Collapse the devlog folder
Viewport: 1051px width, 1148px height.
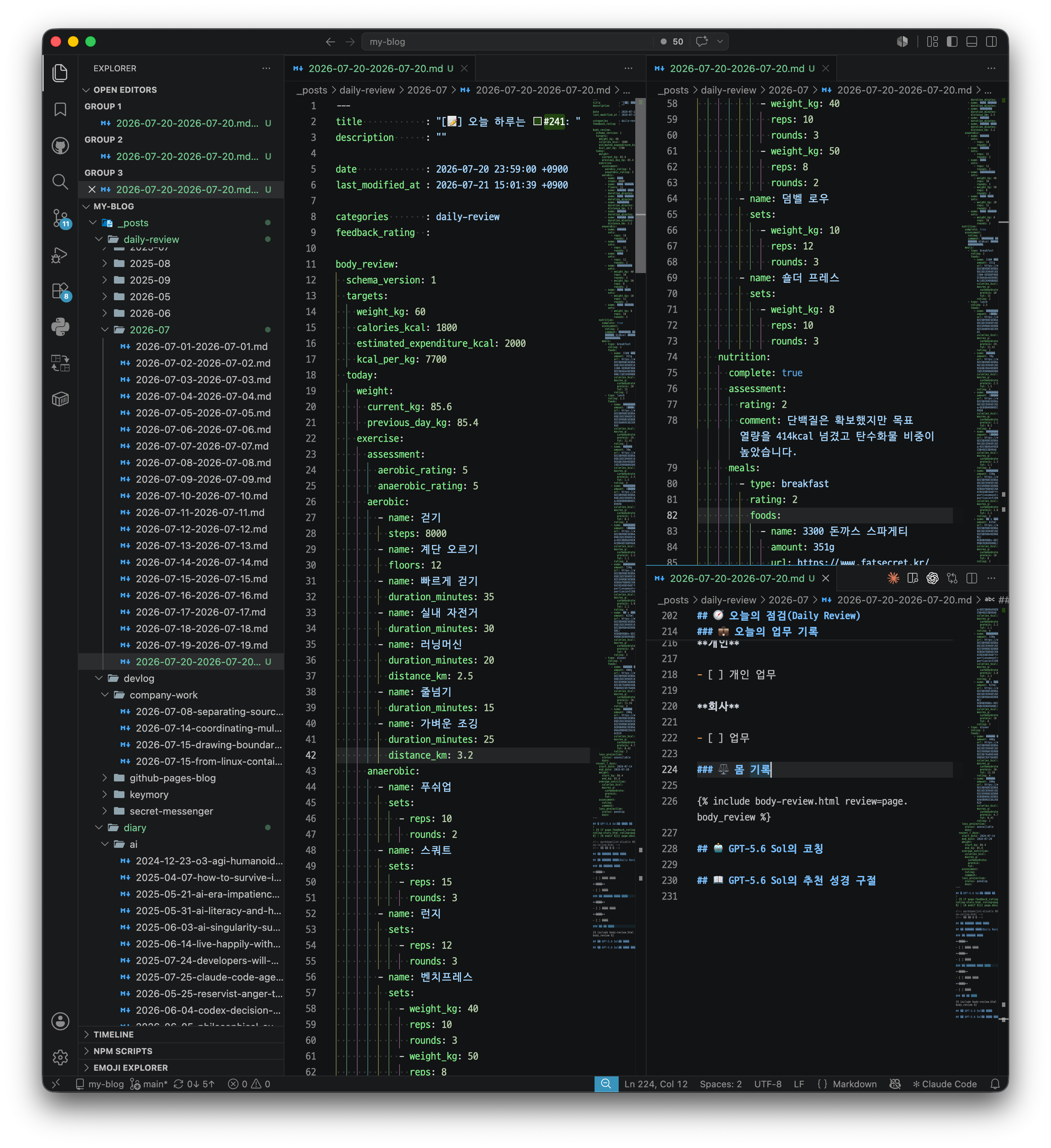tap(98, 678)
